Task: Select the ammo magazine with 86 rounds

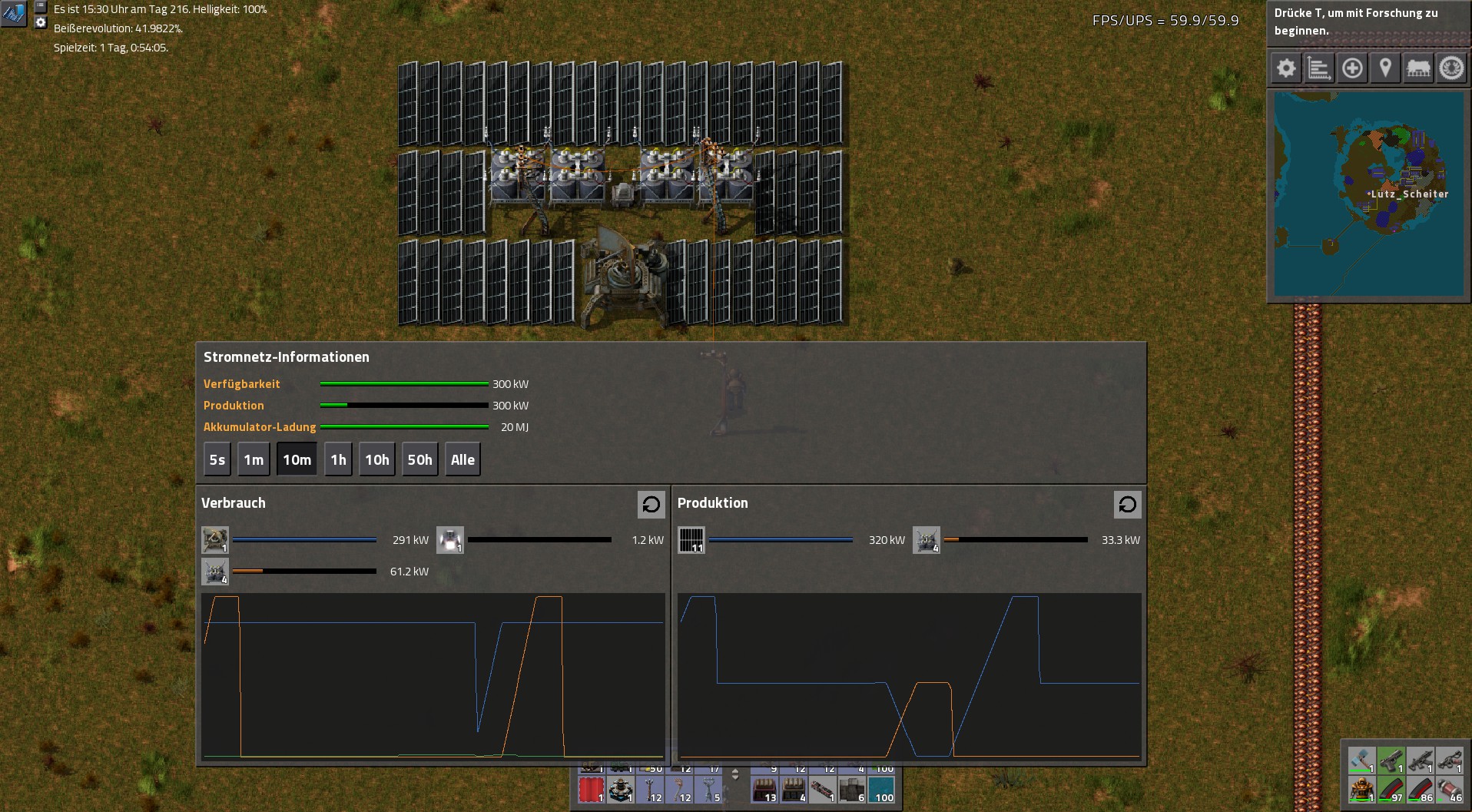Action: tap(1421, 790)
